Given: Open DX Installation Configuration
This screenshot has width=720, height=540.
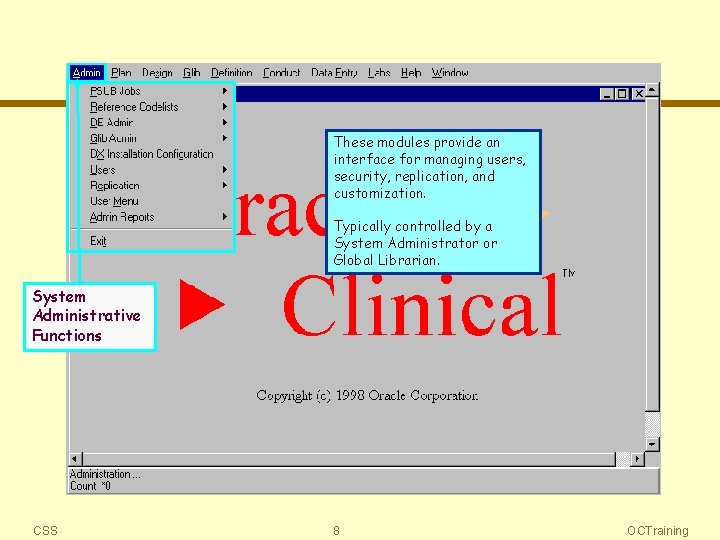Looking at the screenshot, I should pos(152,154).
